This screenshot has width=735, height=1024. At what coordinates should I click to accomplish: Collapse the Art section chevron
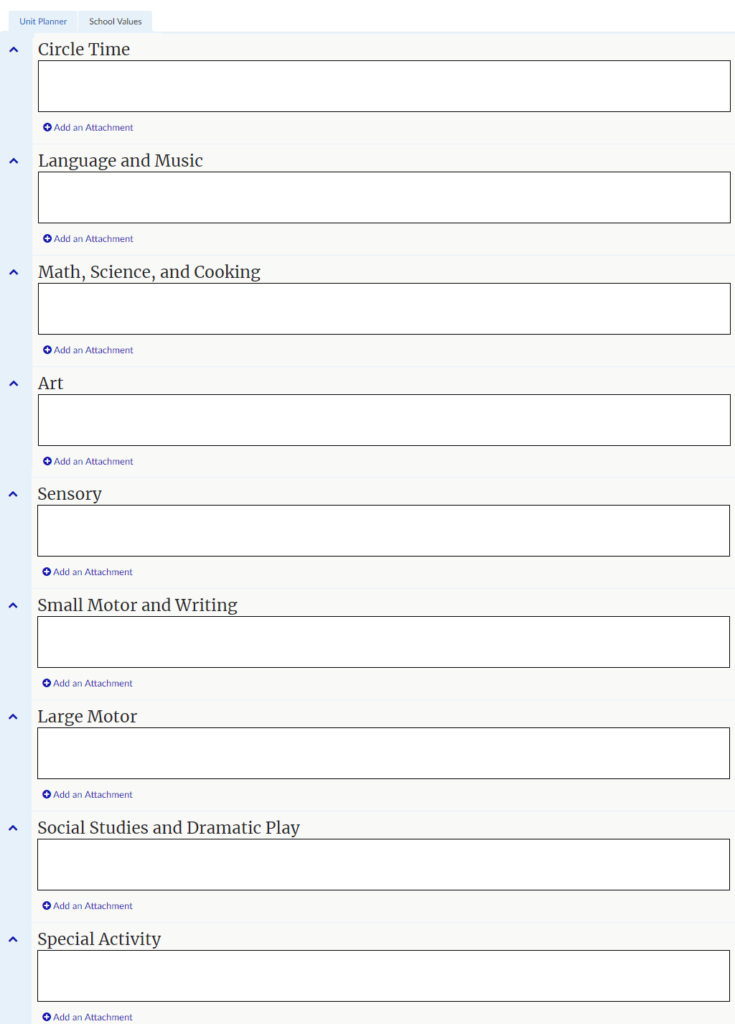(14, 383)
